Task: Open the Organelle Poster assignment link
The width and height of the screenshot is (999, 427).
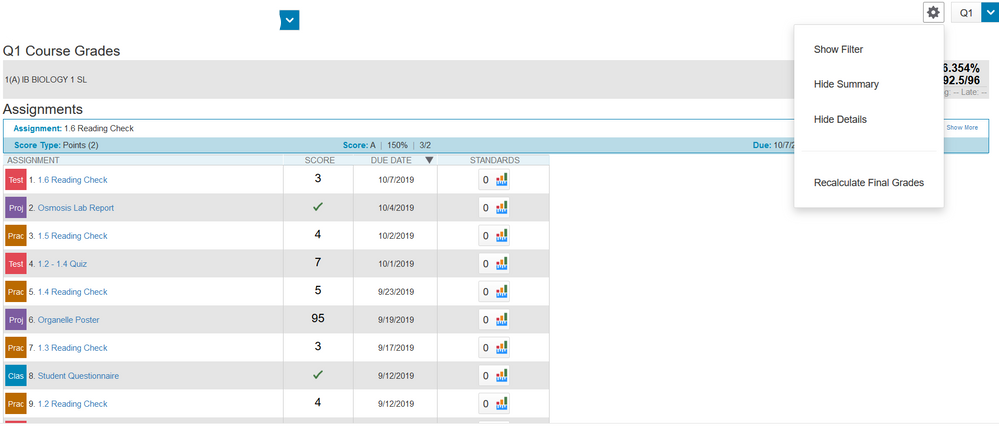Action: 68,320
